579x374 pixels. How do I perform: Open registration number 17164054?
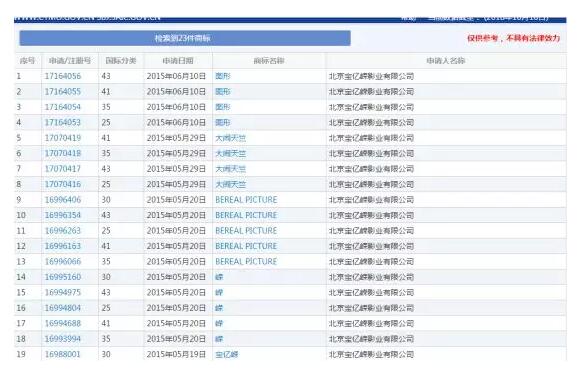pos(62,107)
